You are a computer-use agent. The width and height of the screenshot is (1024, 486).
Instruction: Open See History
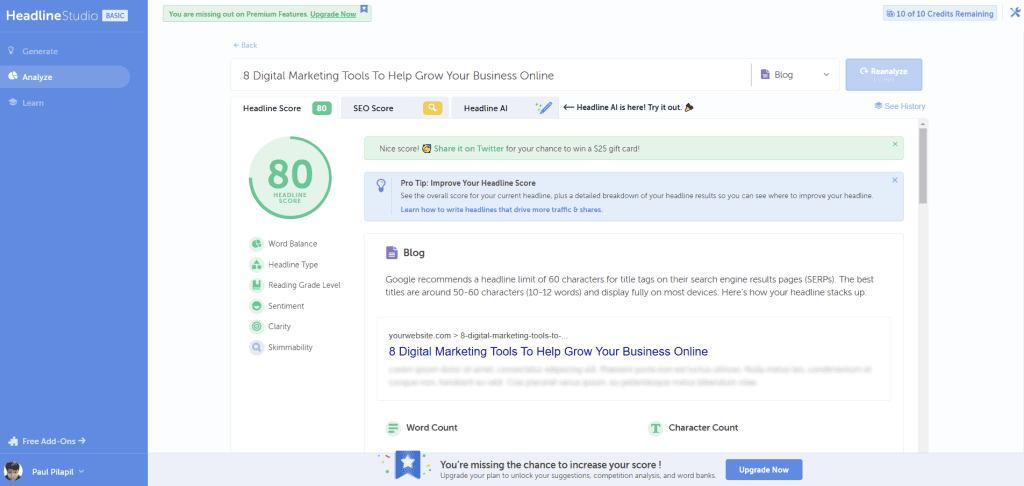(x=900, y=106)
